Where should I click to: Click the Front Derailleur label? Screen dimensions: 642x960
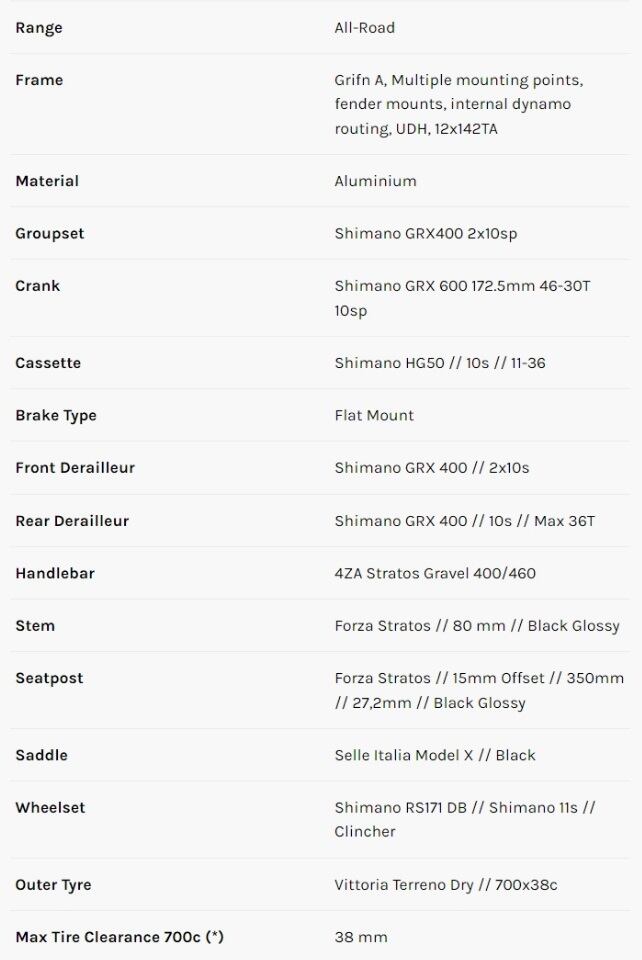[x=75, y=467]
